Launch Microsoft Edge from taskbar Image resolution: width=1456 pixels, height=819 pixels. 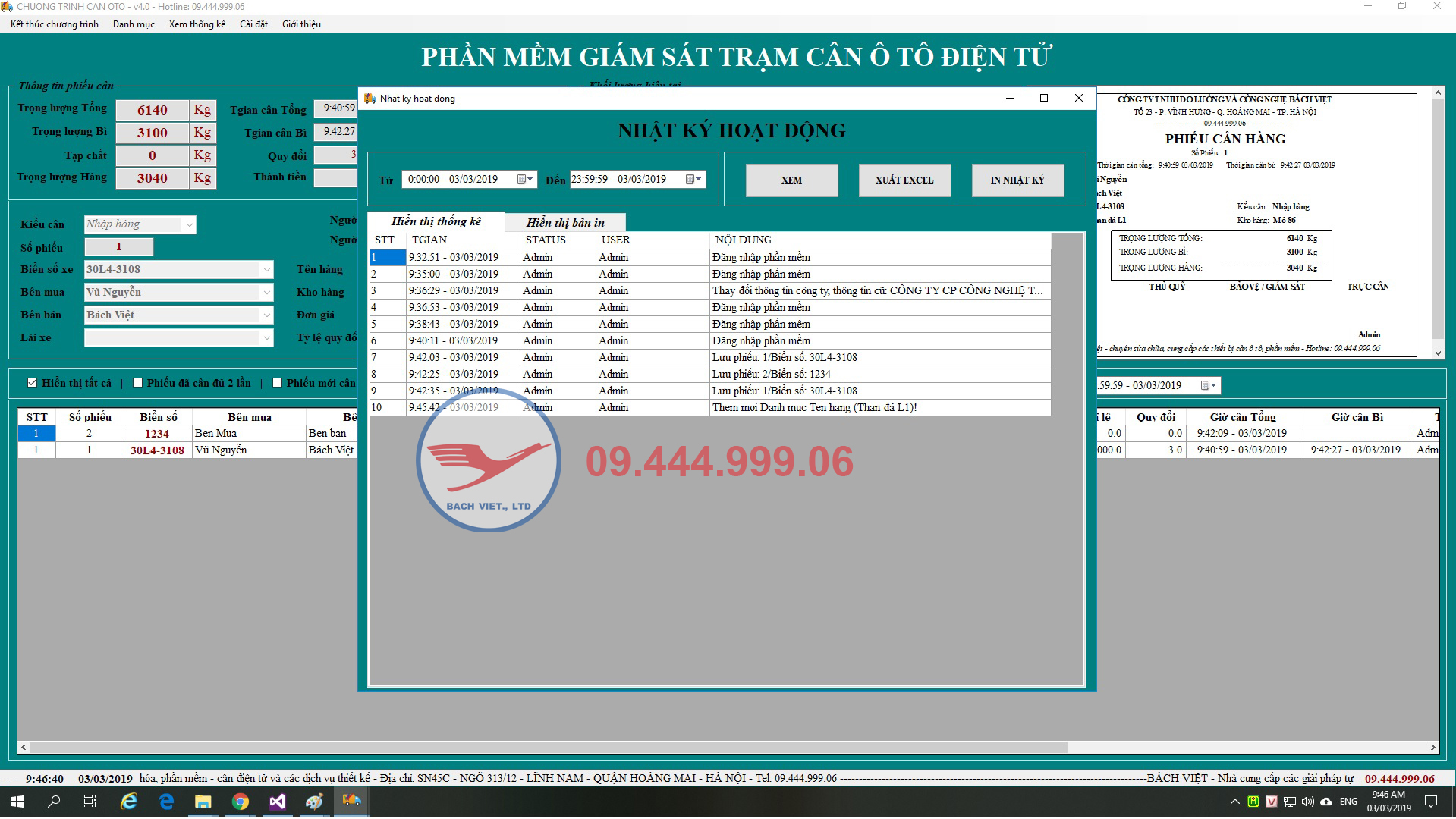click(x=166, y=802)
